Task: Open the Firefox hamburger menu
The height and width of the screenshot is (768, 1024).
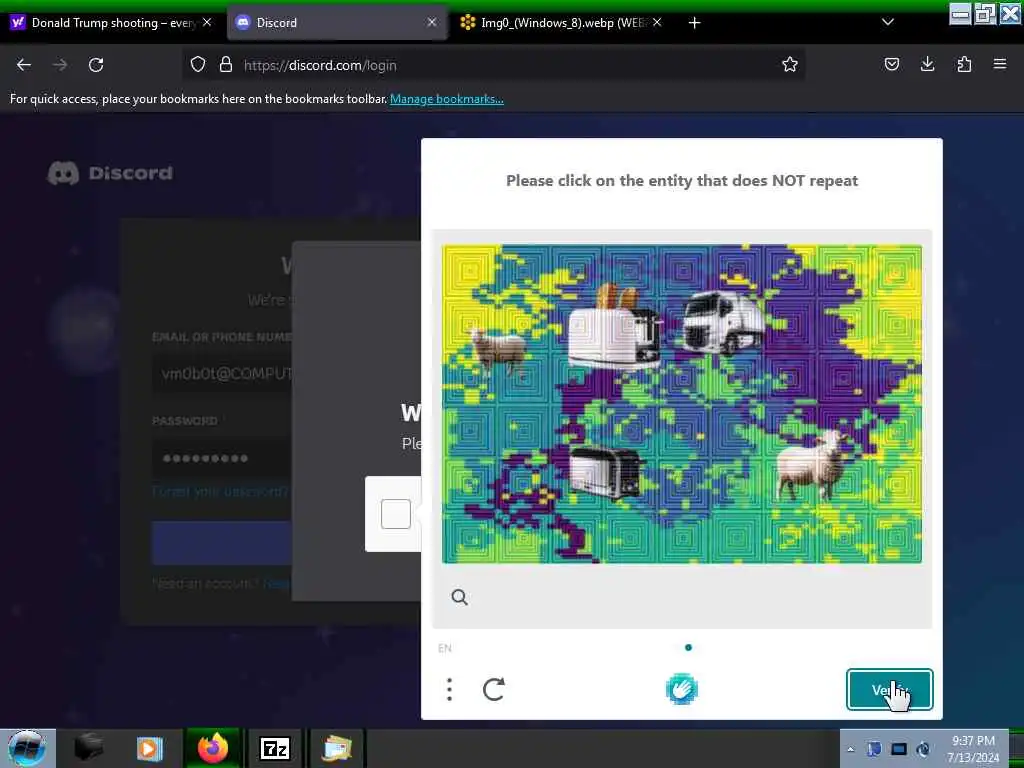Action: (1000, 65)
